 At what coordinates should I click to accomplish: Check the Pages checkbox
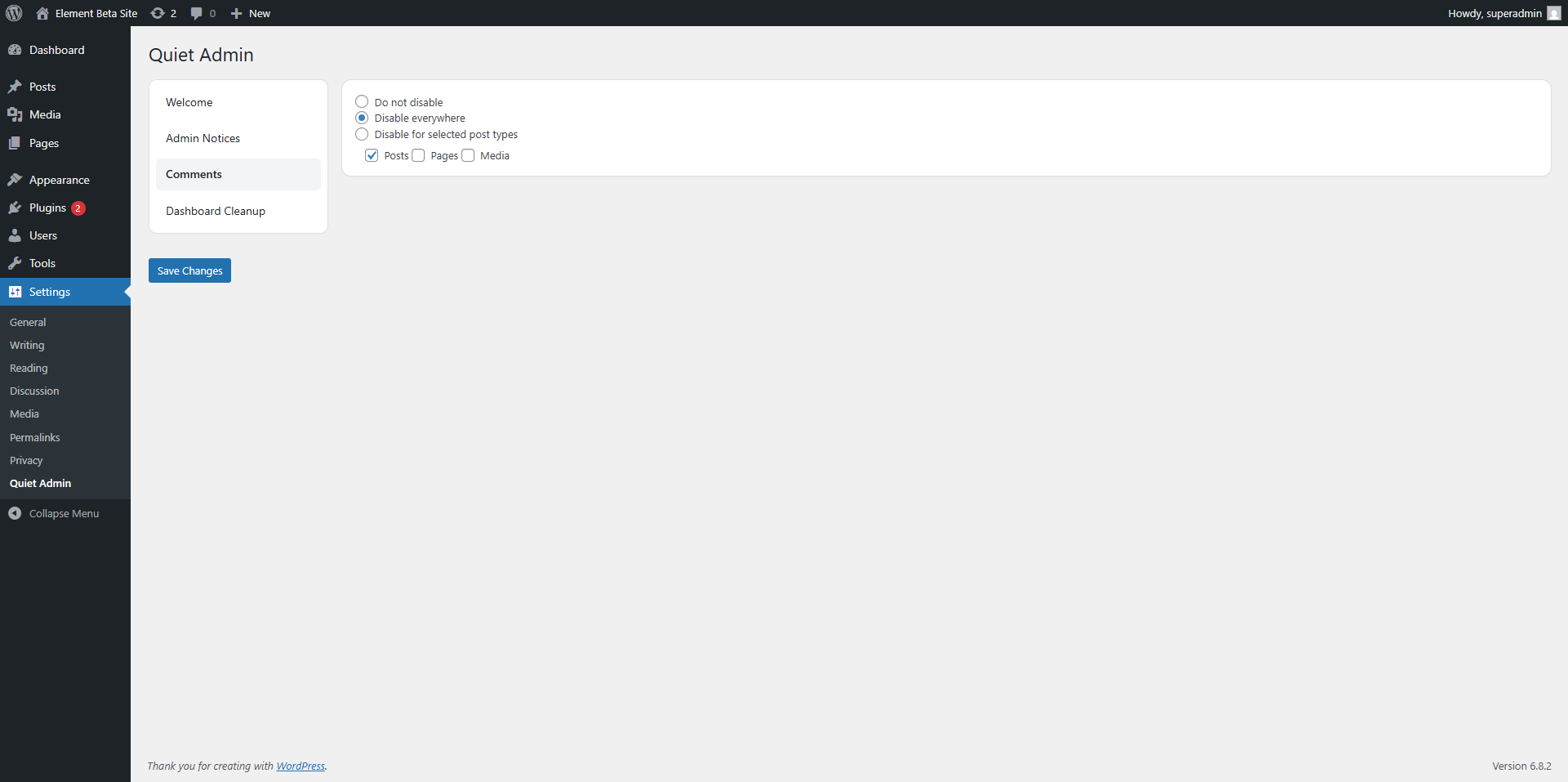[418, 155]
